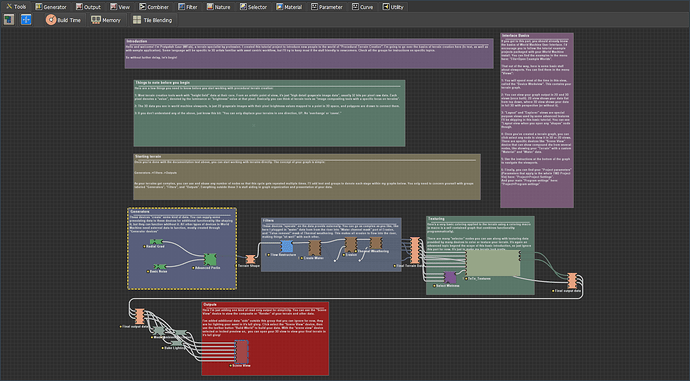Select the Basic Noise generator node
The width and height of the screenshot is (690, 381).
tap(160, 267)
